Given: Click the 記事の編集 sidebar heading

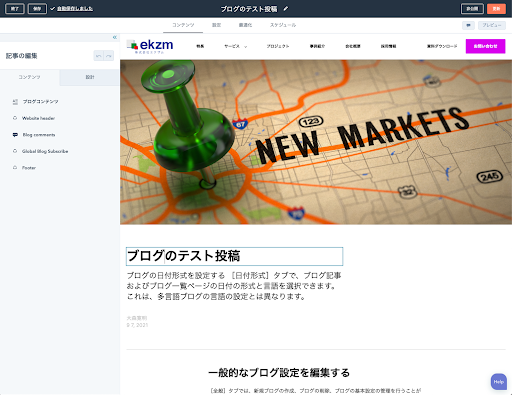Looking at the screenshot, I should click(22, 56).
